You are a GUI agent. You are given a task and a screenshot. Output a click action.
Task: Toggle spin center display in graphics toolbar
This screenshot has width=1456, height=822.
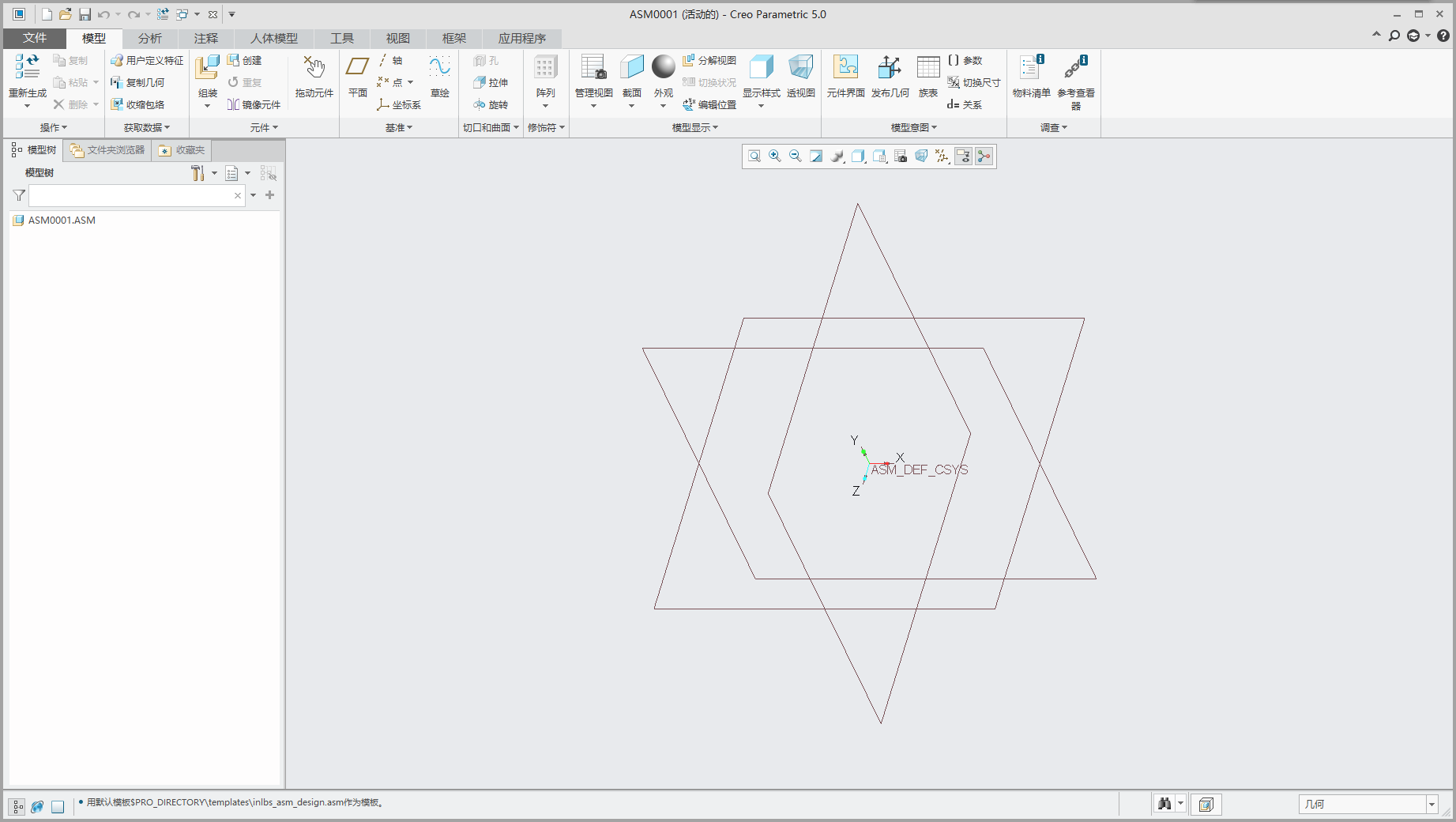point(984,156)
